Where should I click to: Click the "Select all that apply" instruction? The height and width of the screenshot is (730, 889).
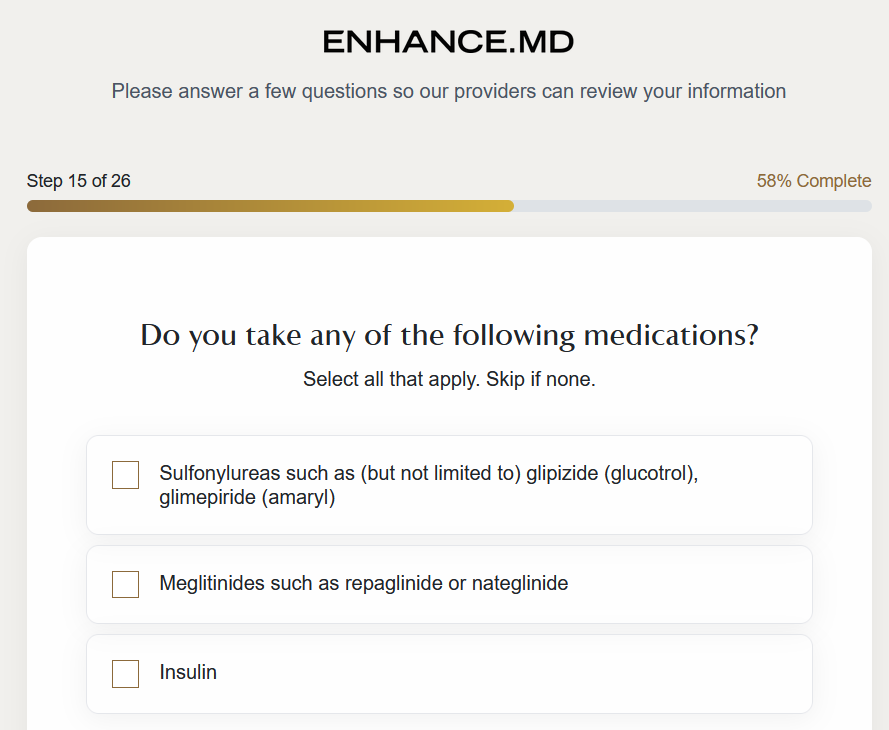(x=392, y=380)
